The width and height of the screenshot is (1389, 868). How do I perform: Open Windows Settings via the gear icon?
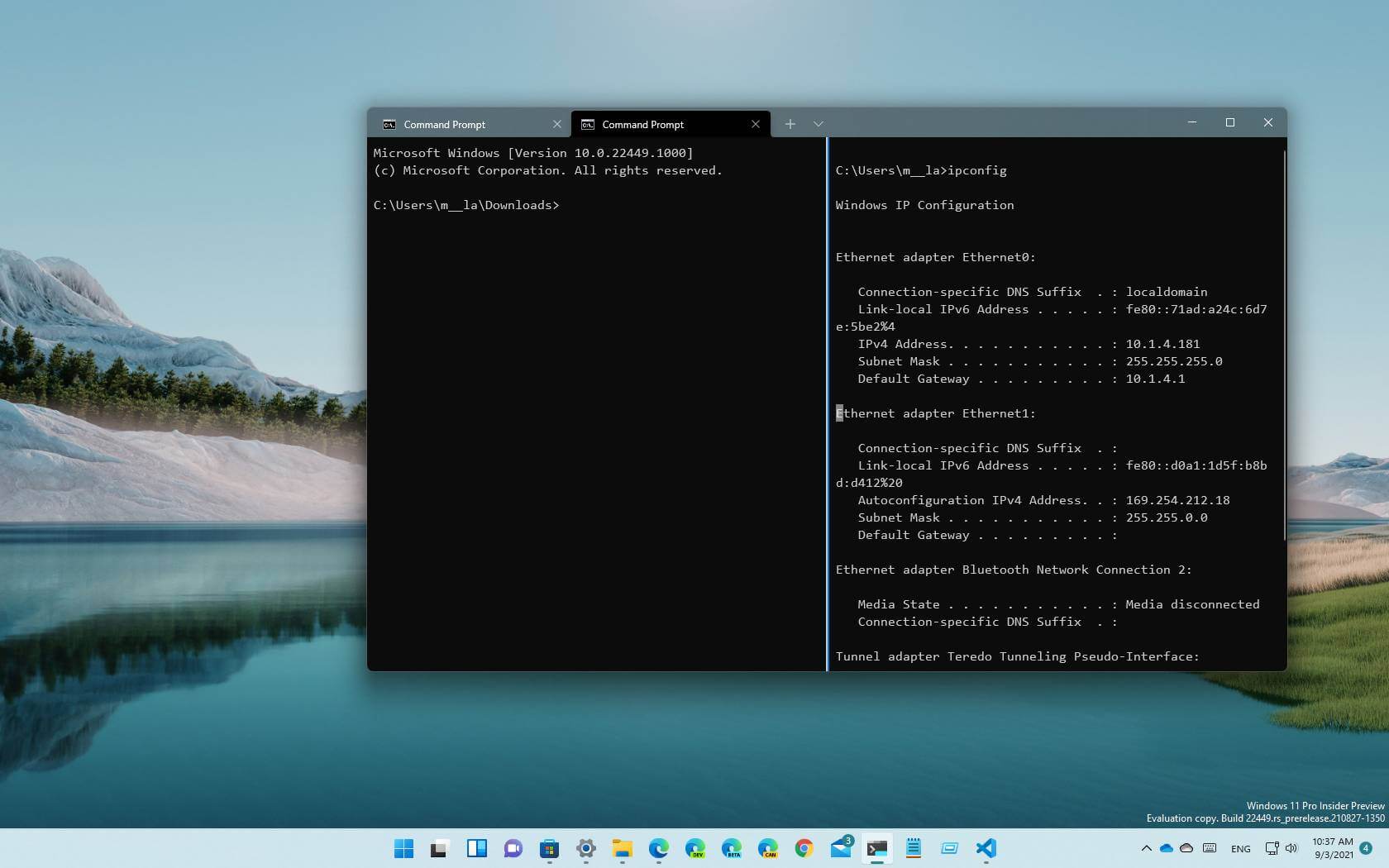(585, 848)
